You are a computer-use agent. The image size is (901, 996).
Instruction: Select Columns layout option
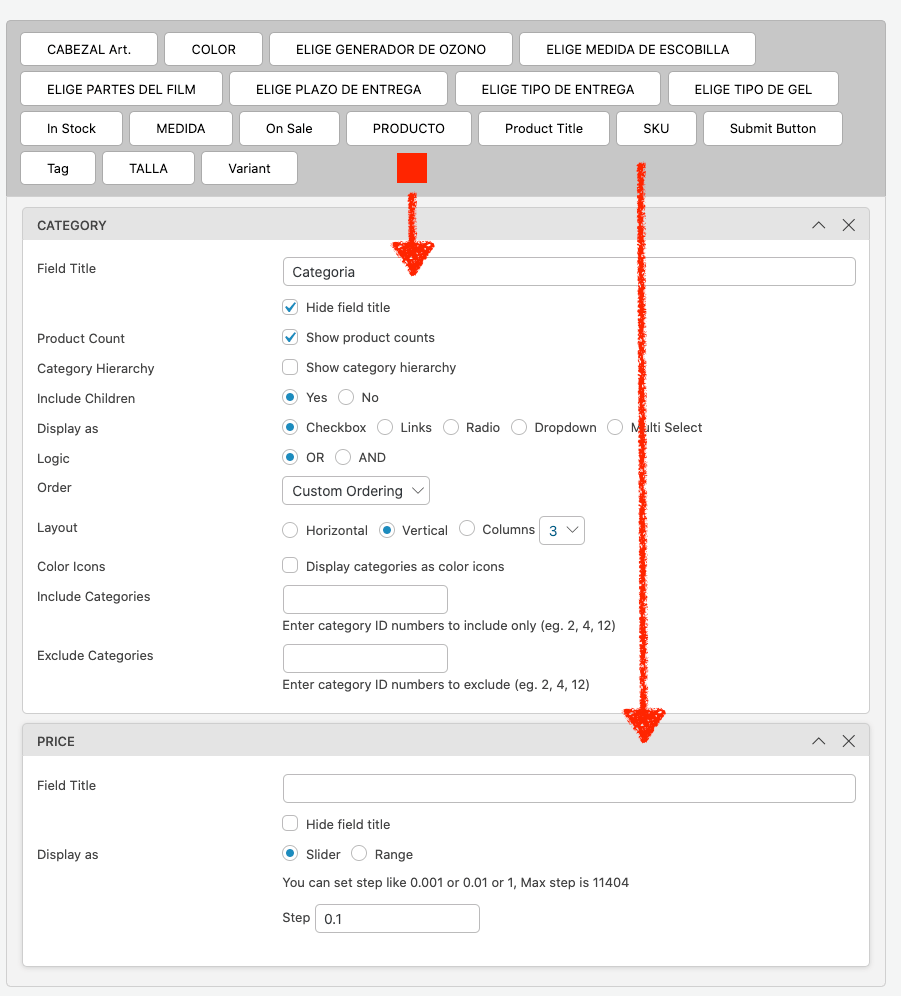tap(466, 528)
